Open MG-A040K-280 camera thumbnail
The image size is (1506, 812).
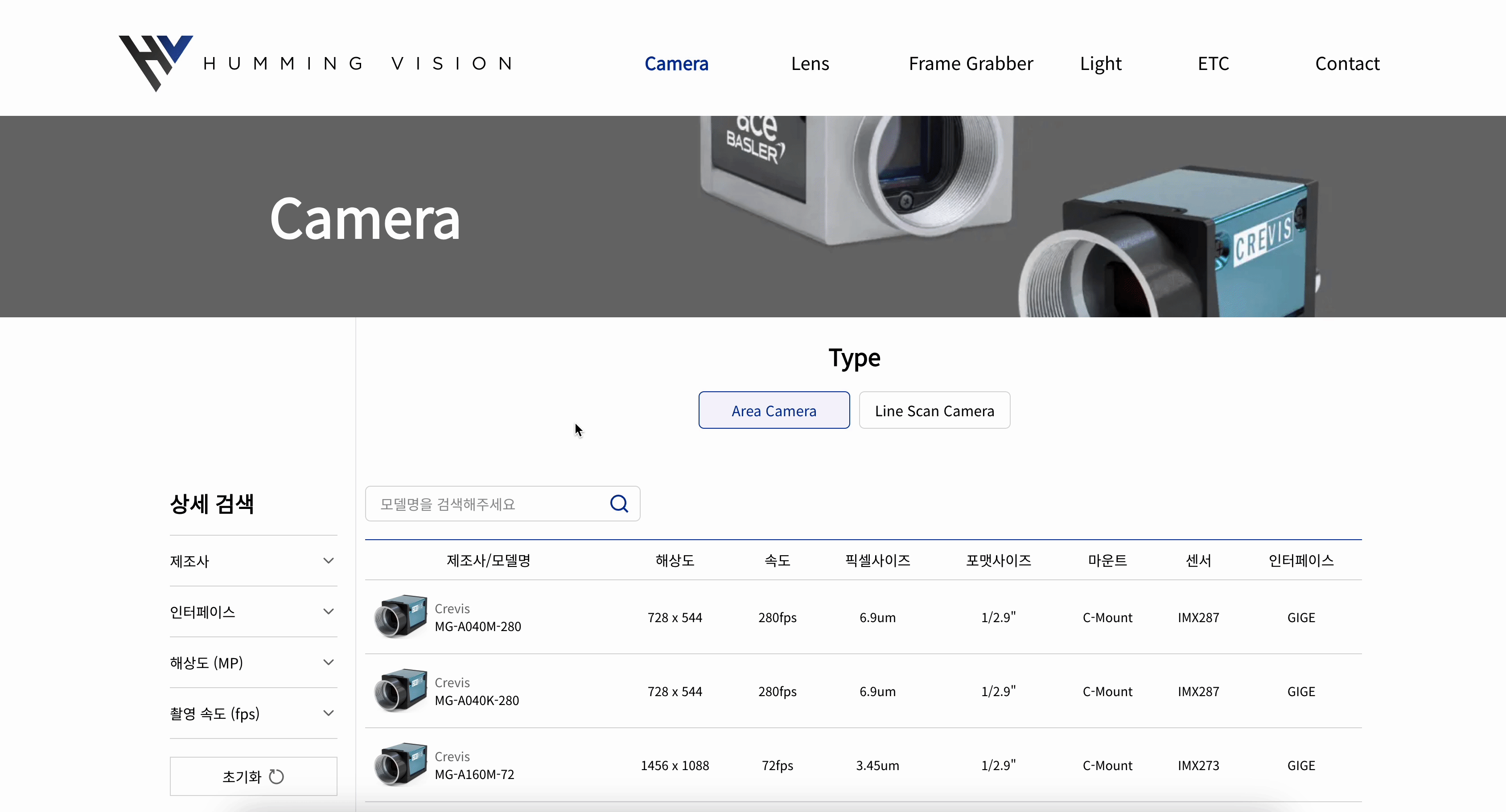(400, 691)
